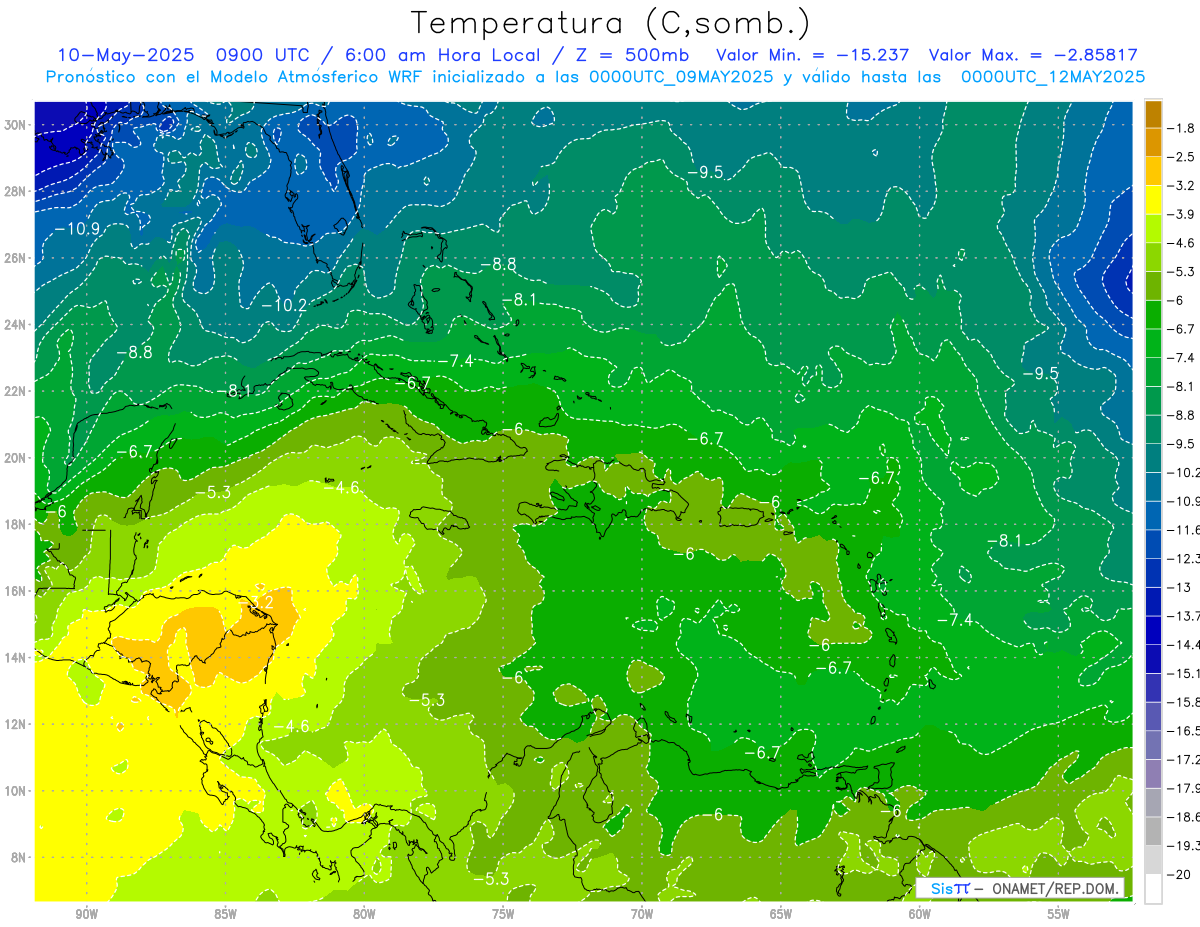This screenshot has height=927, width=1200.
Task: Click the title "Temperatura (C,somb.)"
Action: coord(611,23)
